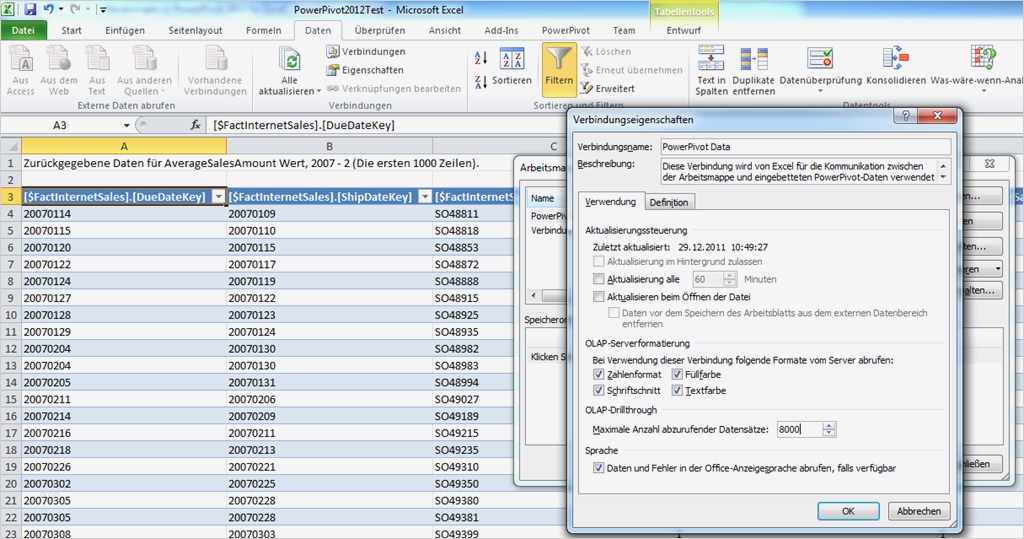This screenshot has width=1024, height=539.
Task: Open Datenüberprüfung tool icon
Action: point(820,59)
